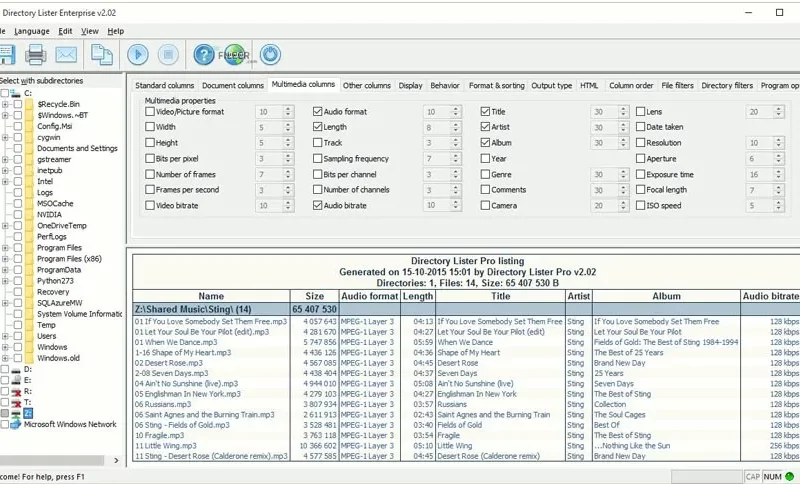Click the Audio bitrate width input field
800x484 pixels.
(x=436, y=206)
